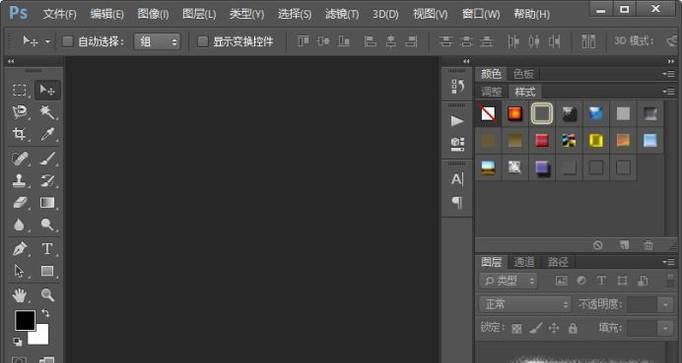Enable the 自动选择 checkbox
Screen dimensions: 682x363
pos(67,41)
